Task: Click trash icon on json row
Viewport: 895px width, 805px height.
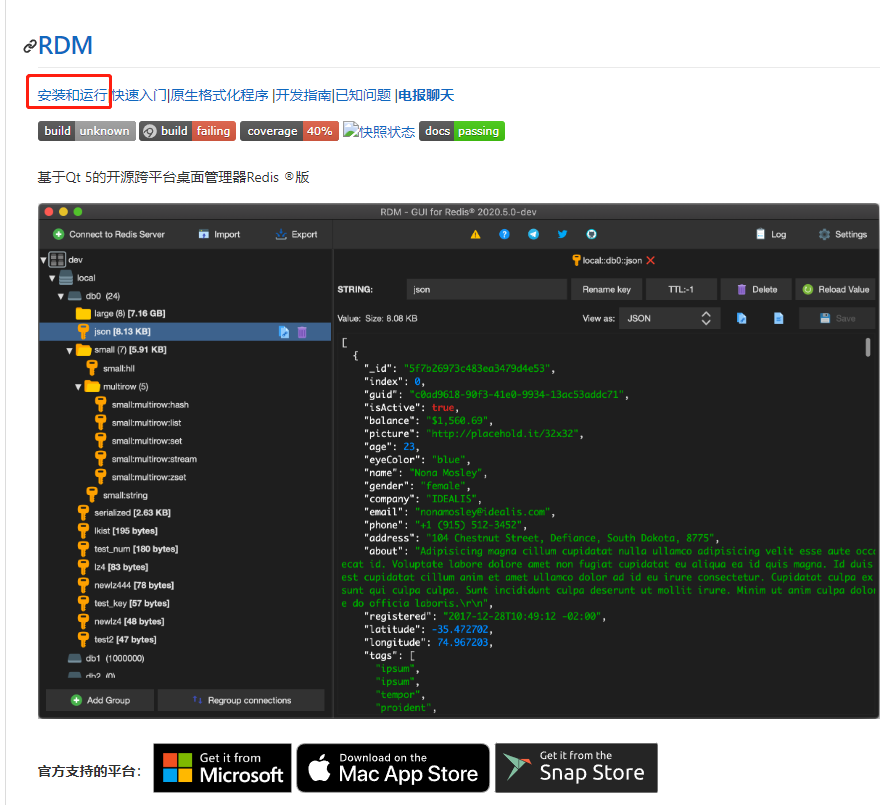Action: point(302,332)
